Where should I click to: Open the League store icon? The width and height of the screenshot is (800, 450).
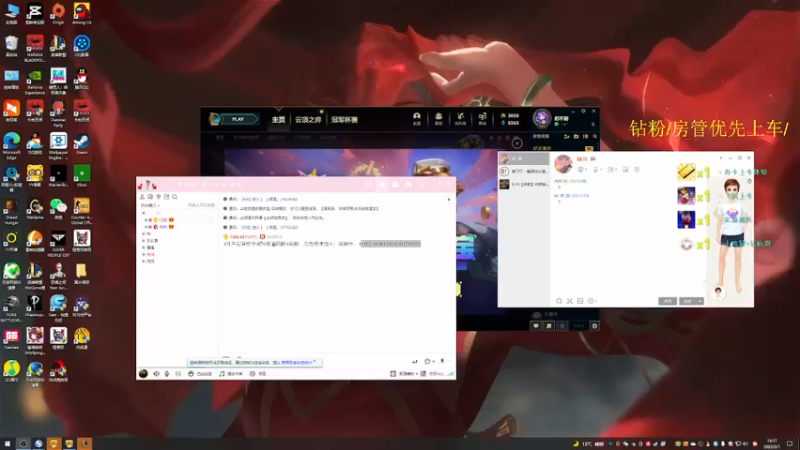(482, 118)
